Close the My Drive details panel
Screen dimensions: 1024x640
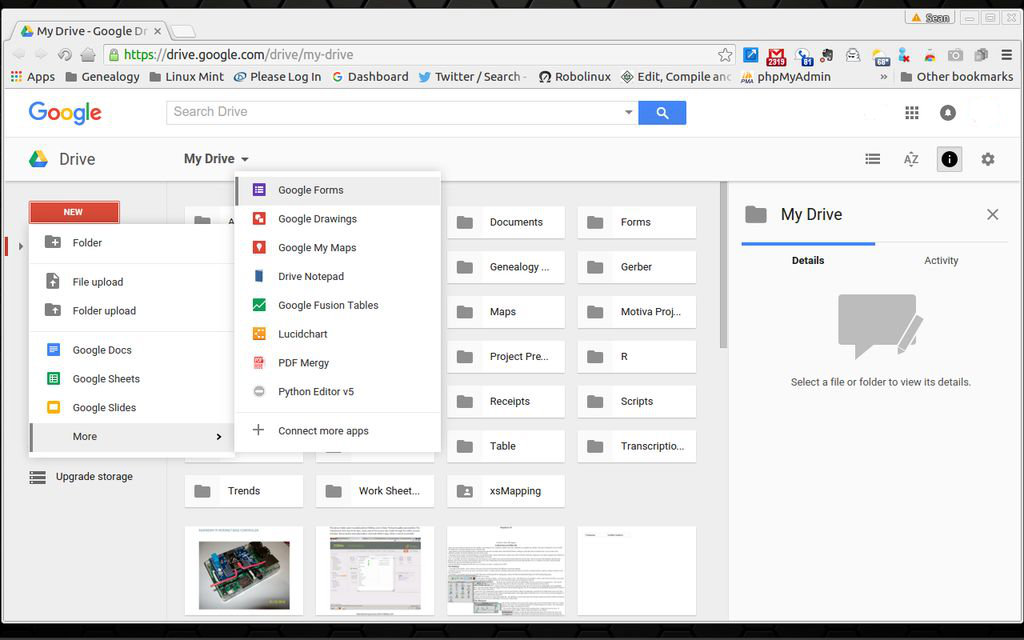coord(993,214)
